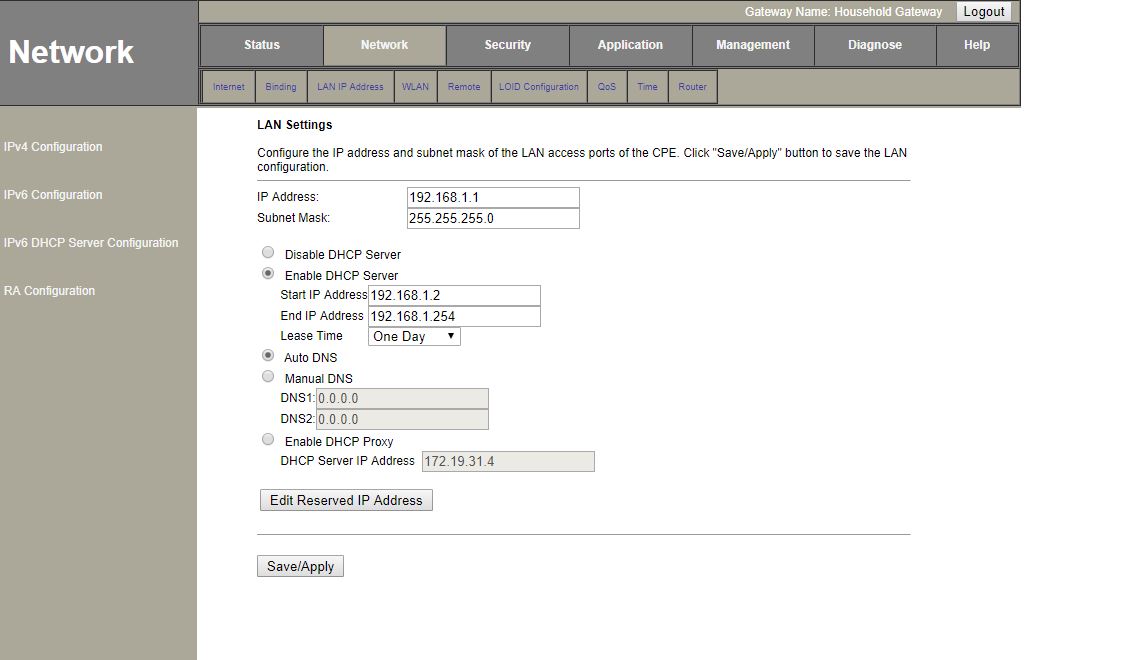Click the Save/Apply button
This screenshot has height=660, width=1135.
(300, 566)
